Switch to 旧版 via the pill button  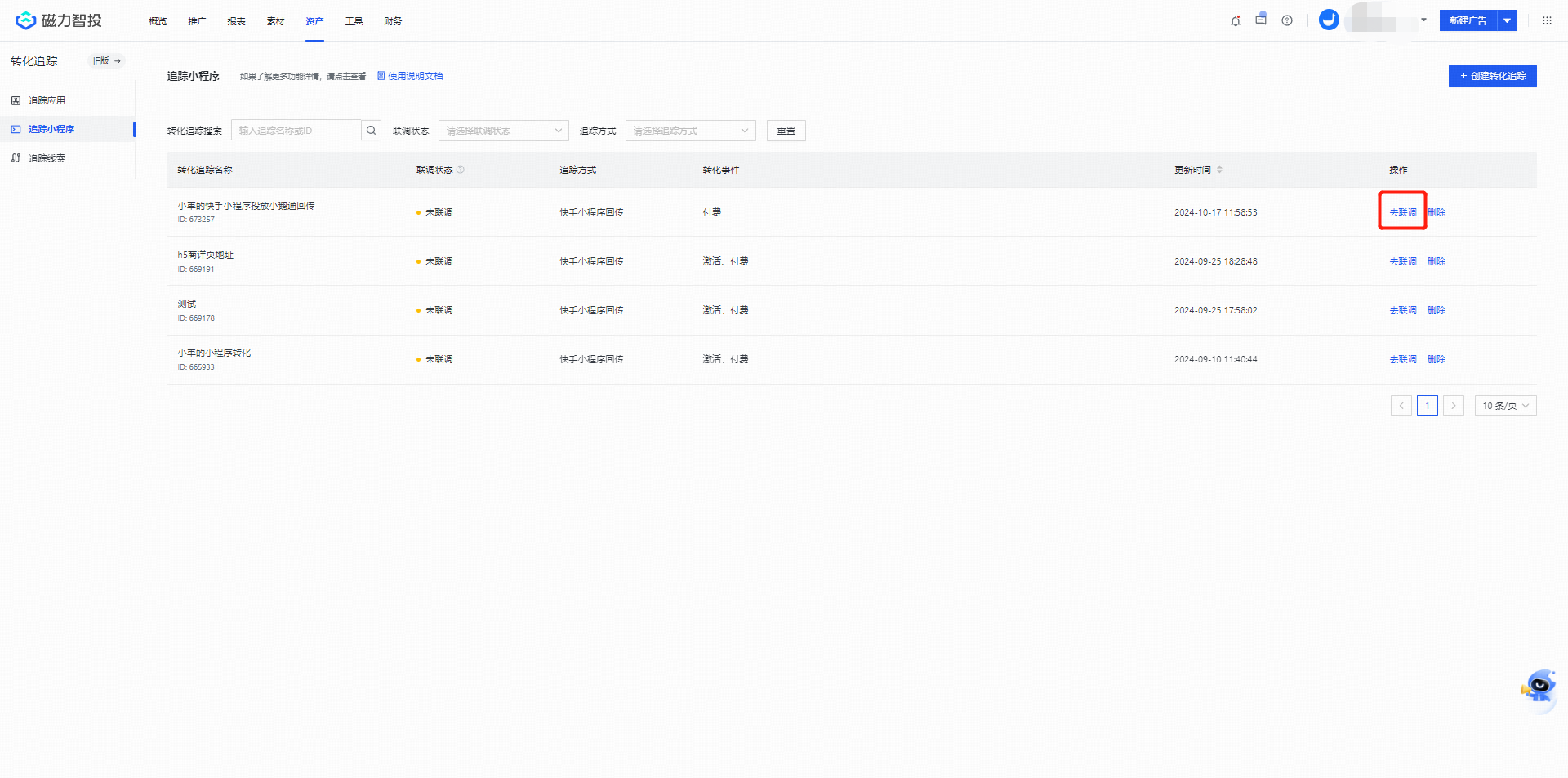[x=106, y=60]
